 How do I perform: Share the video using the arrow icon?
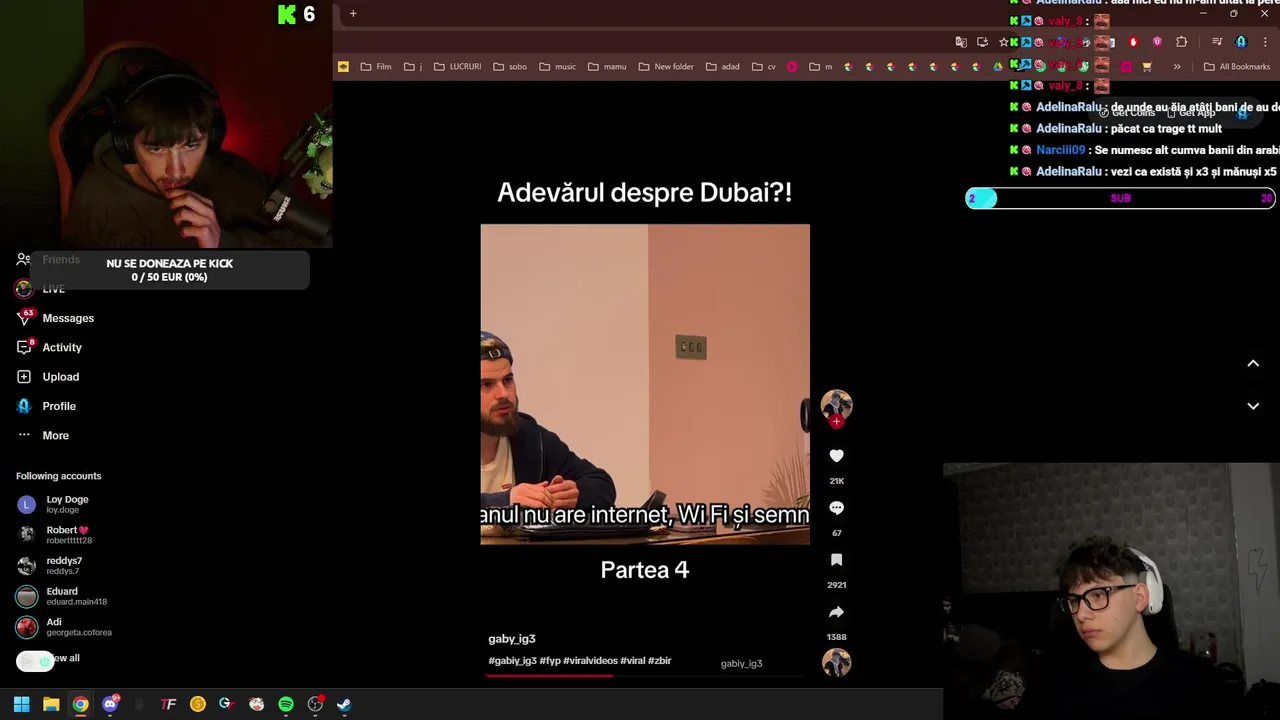pos(836,612)
